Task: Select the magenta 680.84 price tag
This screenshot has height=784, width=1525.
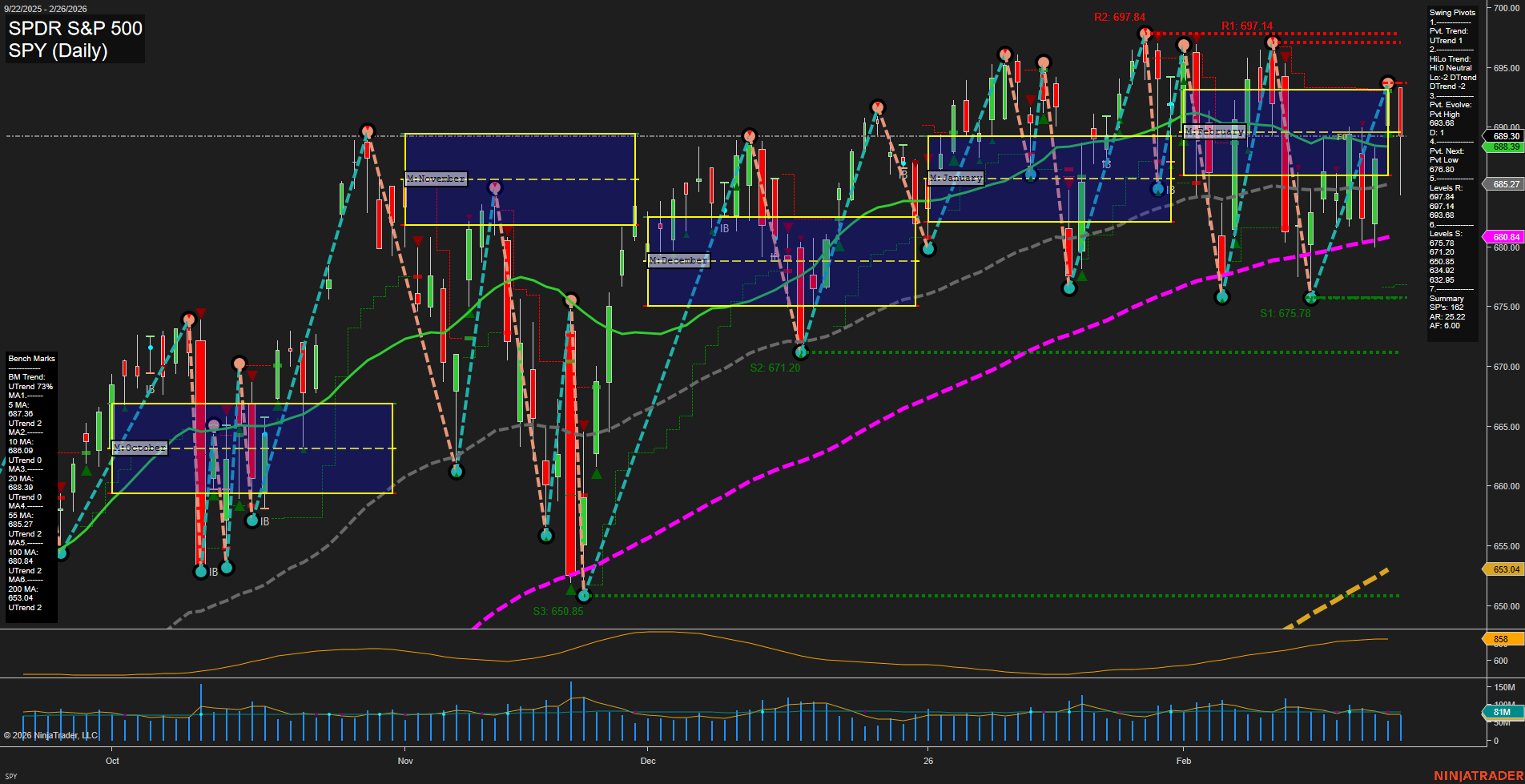Action: click(1505, 237)
